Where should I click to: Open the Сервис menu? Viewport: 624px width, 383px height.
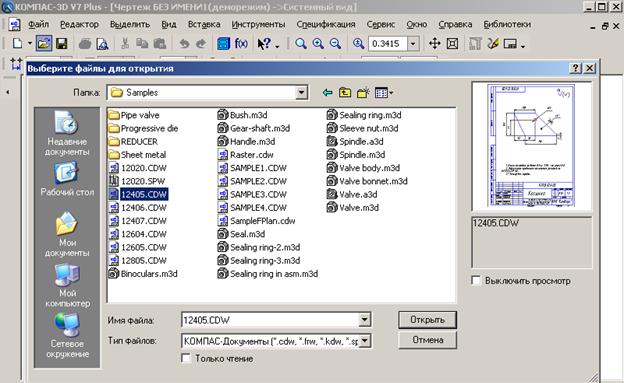[x=381, y=24]
